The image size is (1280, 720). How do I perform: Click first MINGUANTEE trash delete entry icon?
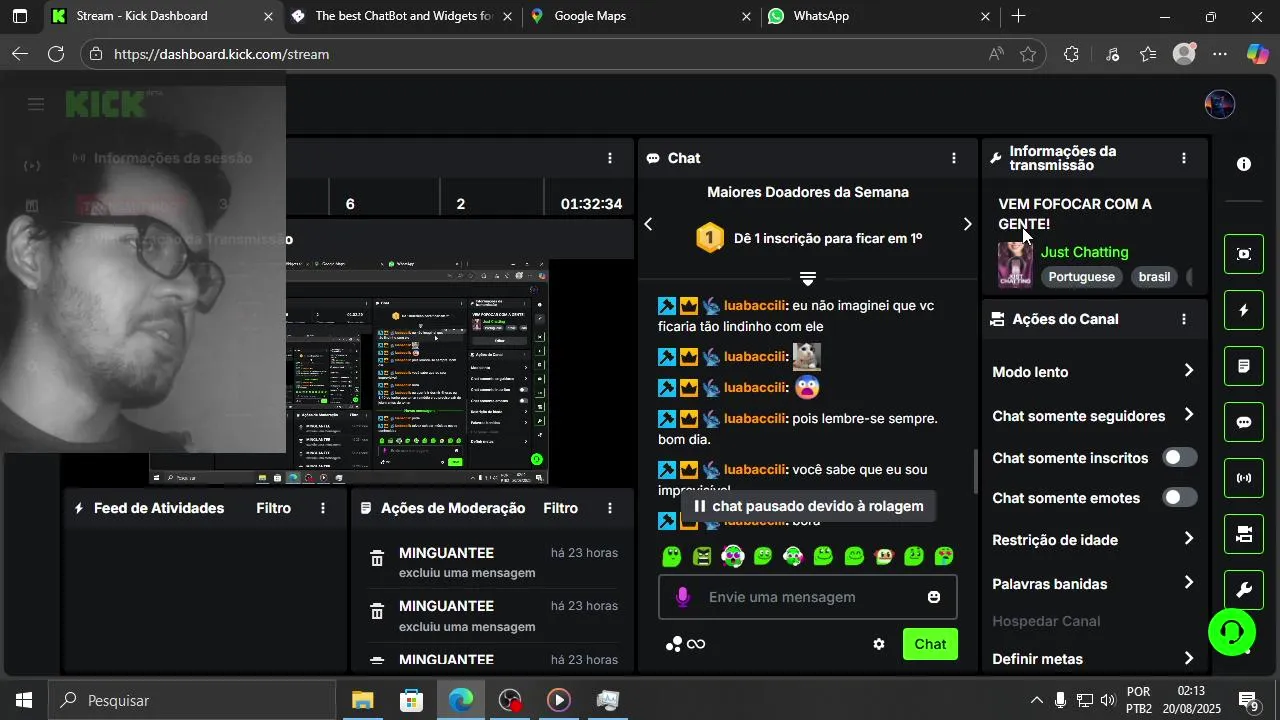[377, 559]
